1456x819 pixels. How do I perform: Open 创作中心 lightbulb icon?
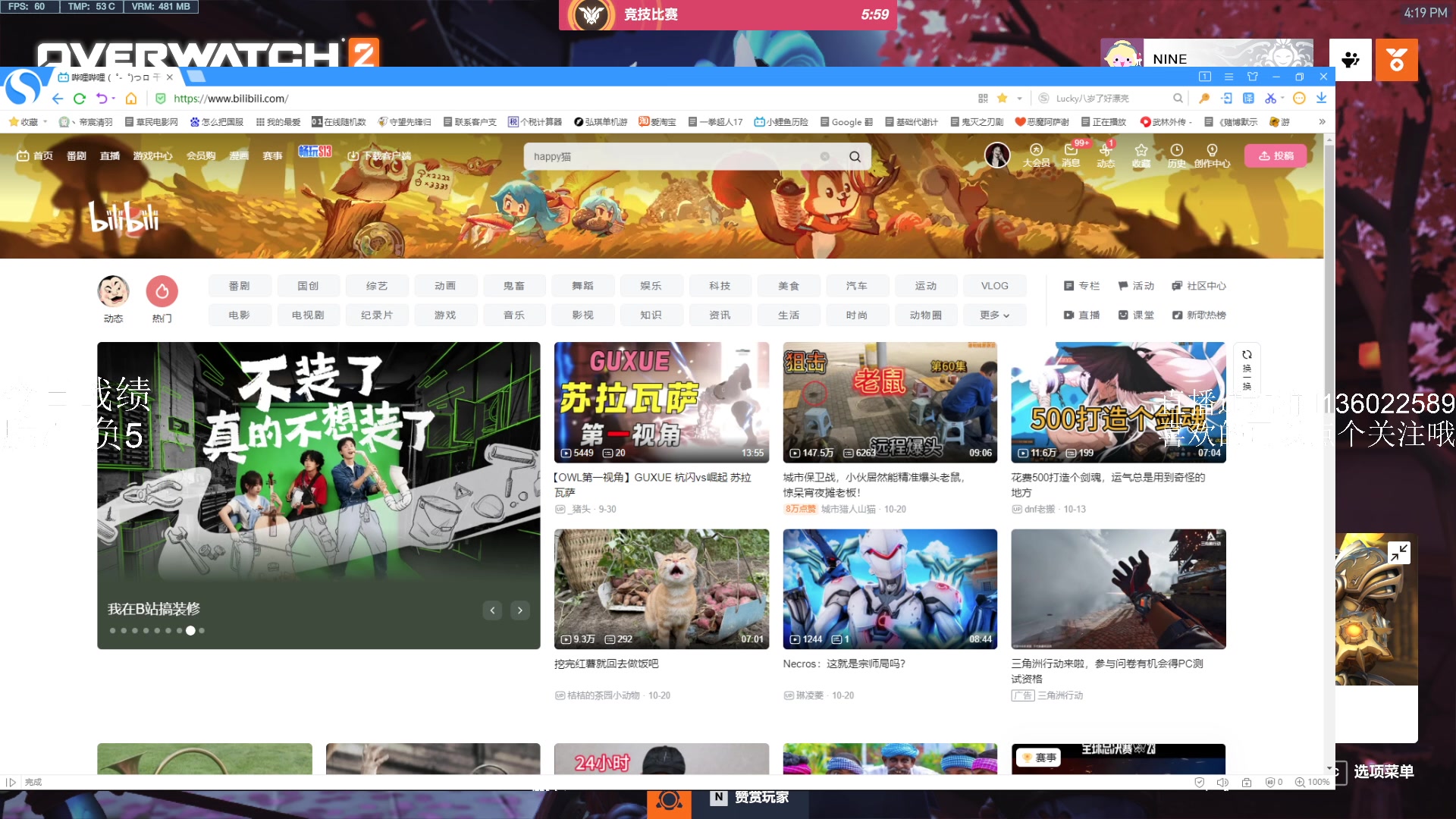pyautogui.click(x=1212, y=155)
